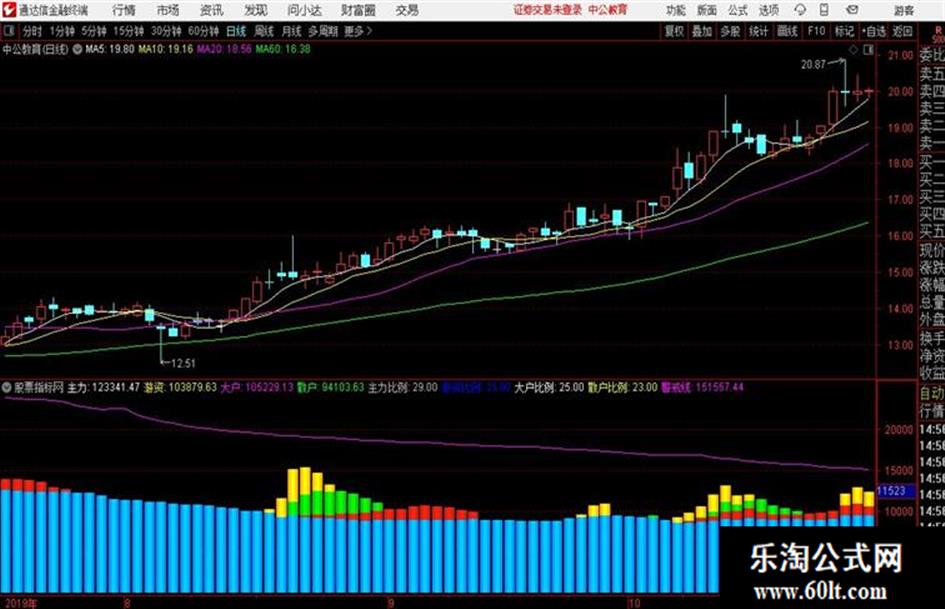The image size is (945, 609).
Task: Switch to 5分钟 period tab
Action: pyautogui.click(x=94, y=31)
